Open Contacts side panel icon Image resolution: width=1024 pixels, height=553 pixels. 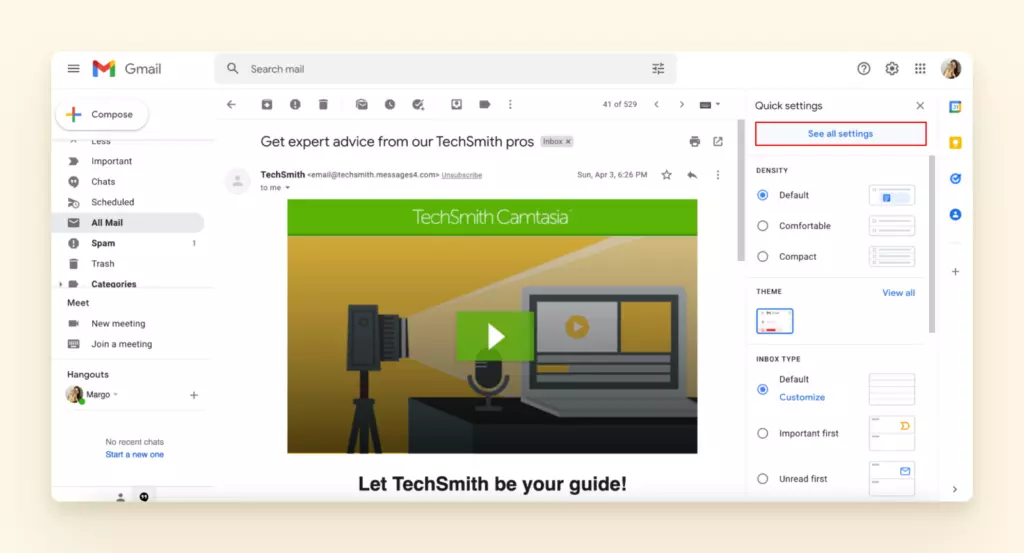click(955, 214)
